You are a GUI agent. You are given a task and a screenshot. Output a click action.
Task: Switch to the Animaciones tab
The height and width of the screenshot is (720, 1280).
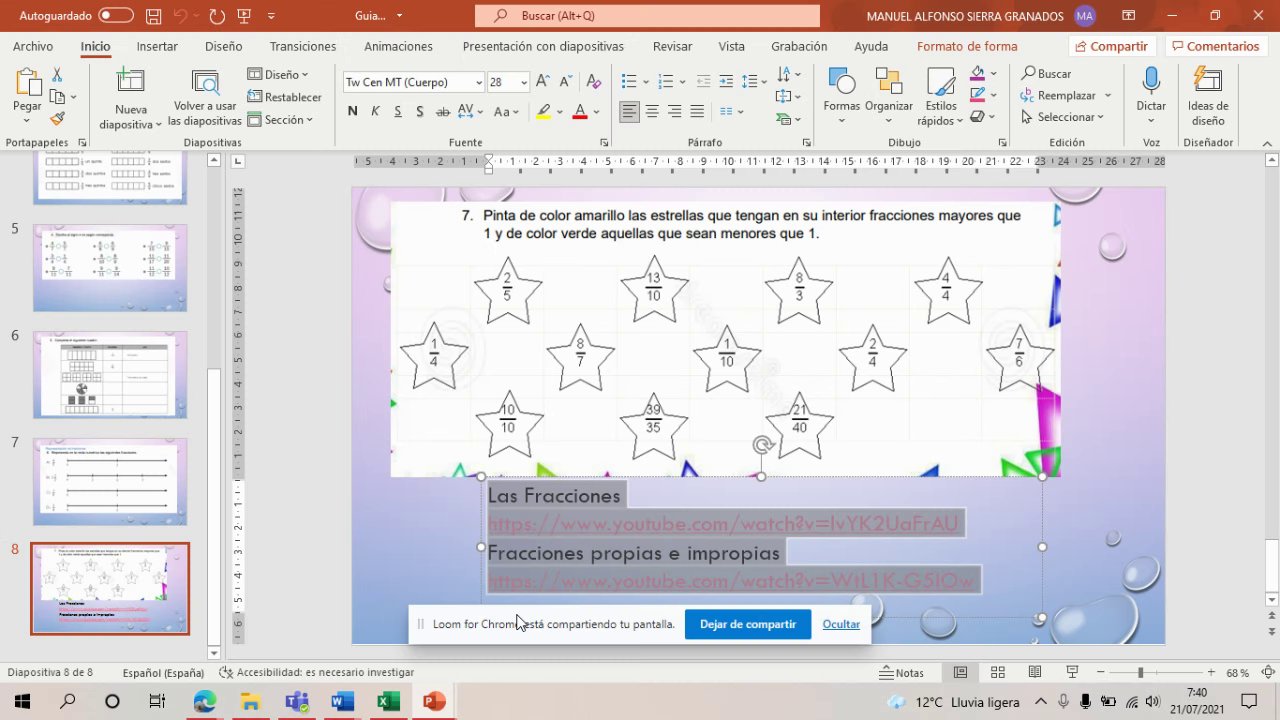click(x=398, y=46)
